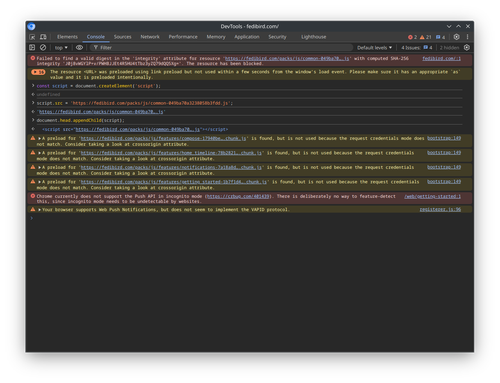Toggle the device toolbar icon
The height and width of the screenshot is (383, 500).
tap(43, 37)
